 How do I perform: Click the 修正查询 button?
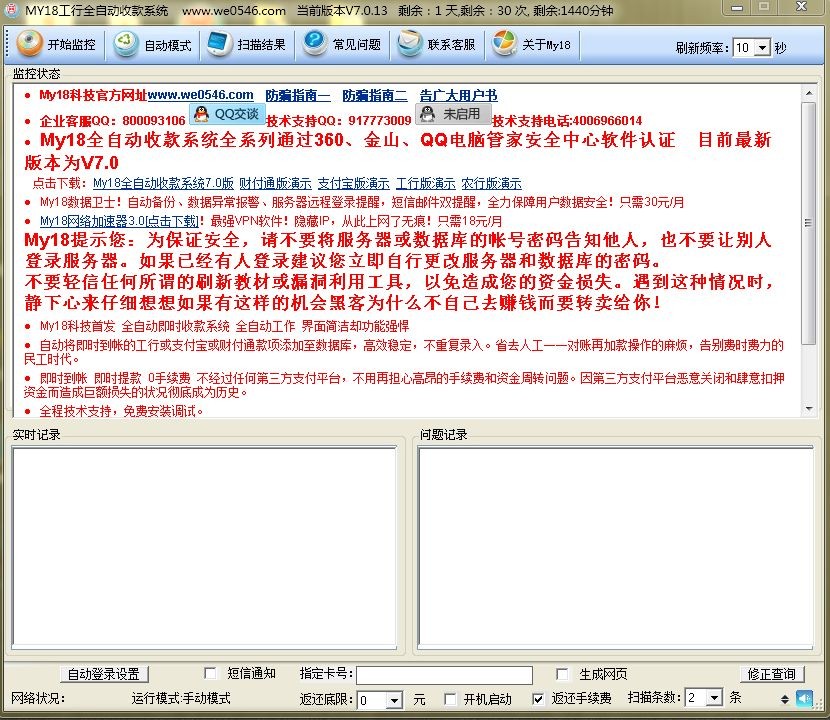pos(772,674)
